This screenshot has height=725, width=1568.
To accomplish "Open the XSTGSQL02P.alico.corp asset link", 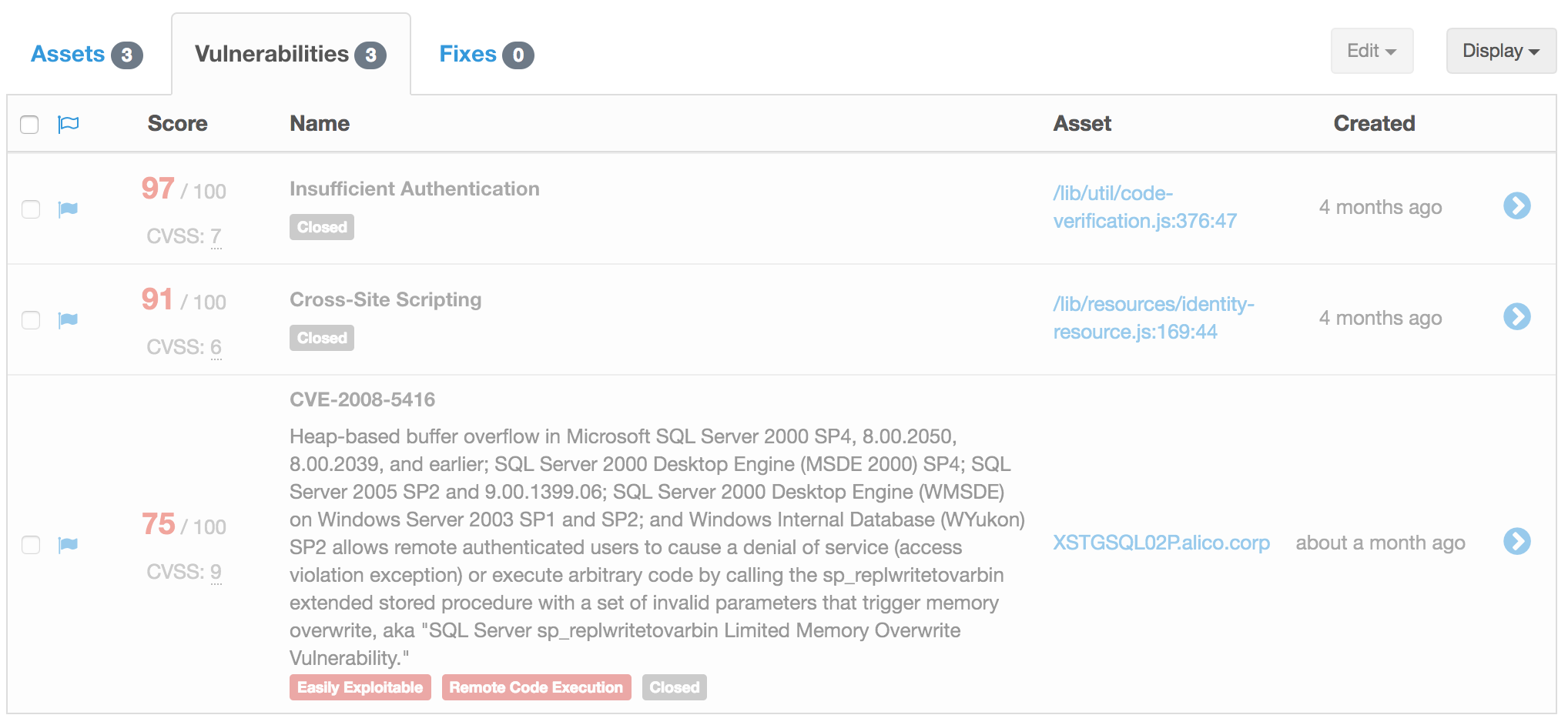I will click(1161, 543).
